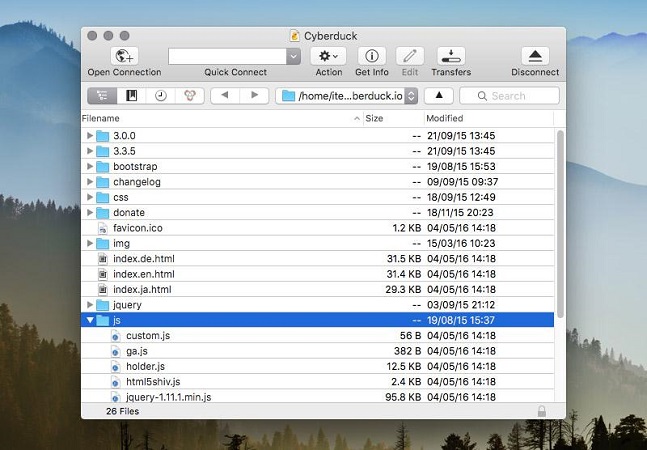Screen dimensions: 647x450
Task: Click the favicon.ico file icon
Action: click(x=102, y=228)
